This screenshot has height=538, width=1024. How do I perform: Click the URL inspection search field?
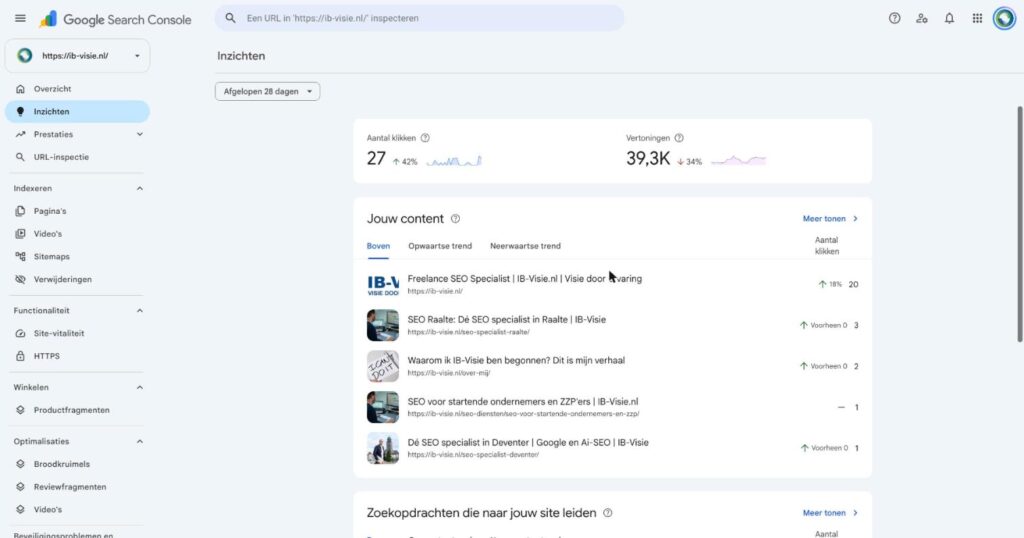419,18
